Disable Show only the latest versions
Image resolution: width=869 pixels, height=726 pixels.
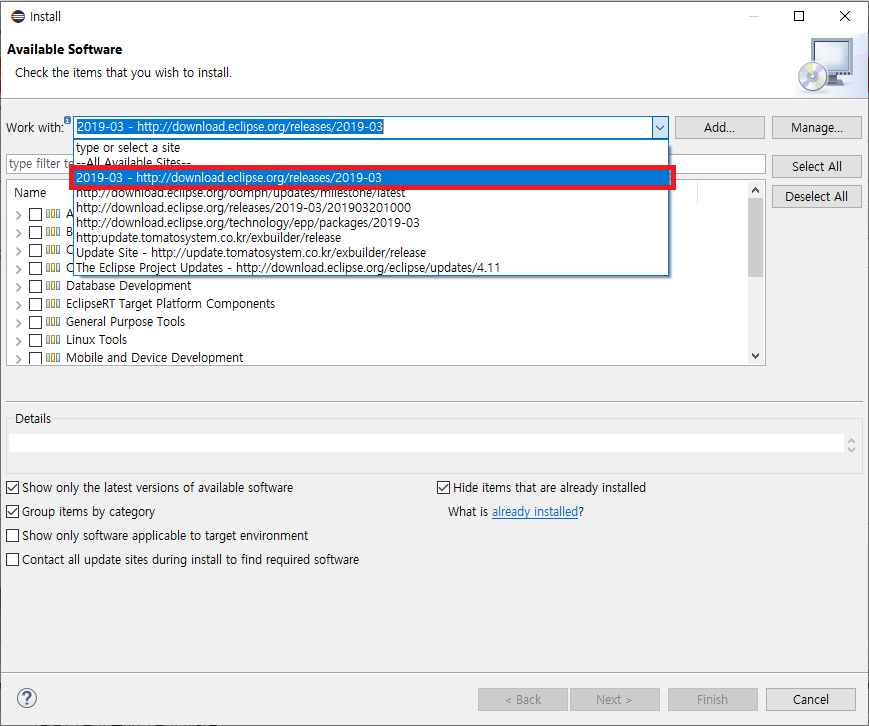13,488
